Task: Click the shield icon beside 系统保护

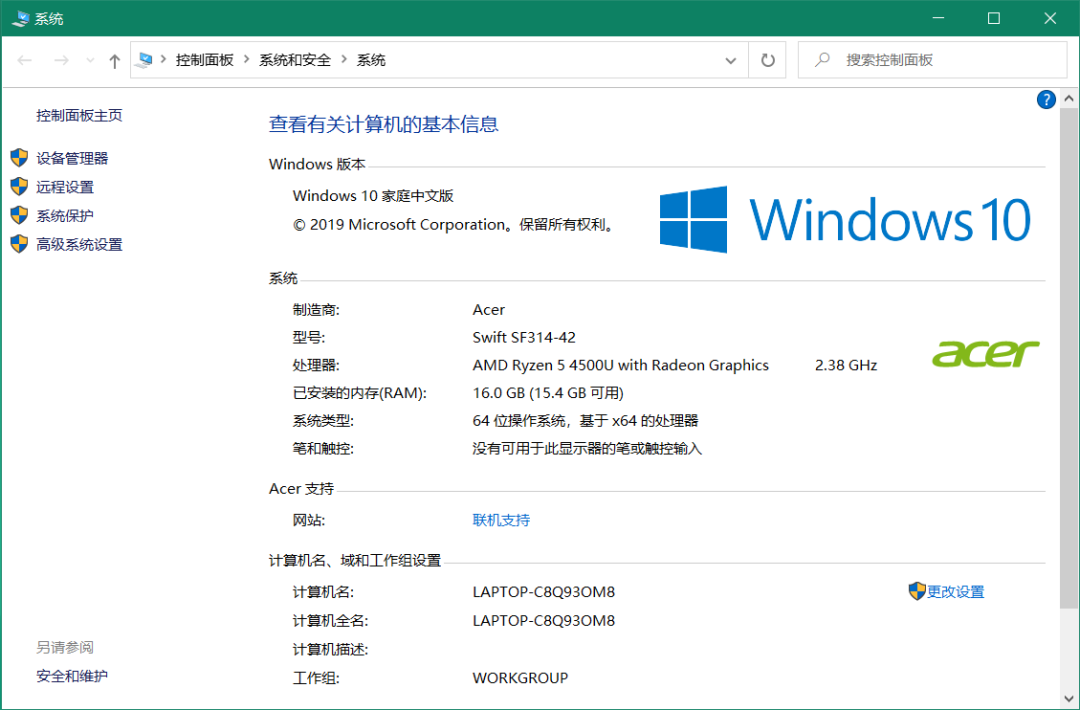Action: click(x=19, y=215)
